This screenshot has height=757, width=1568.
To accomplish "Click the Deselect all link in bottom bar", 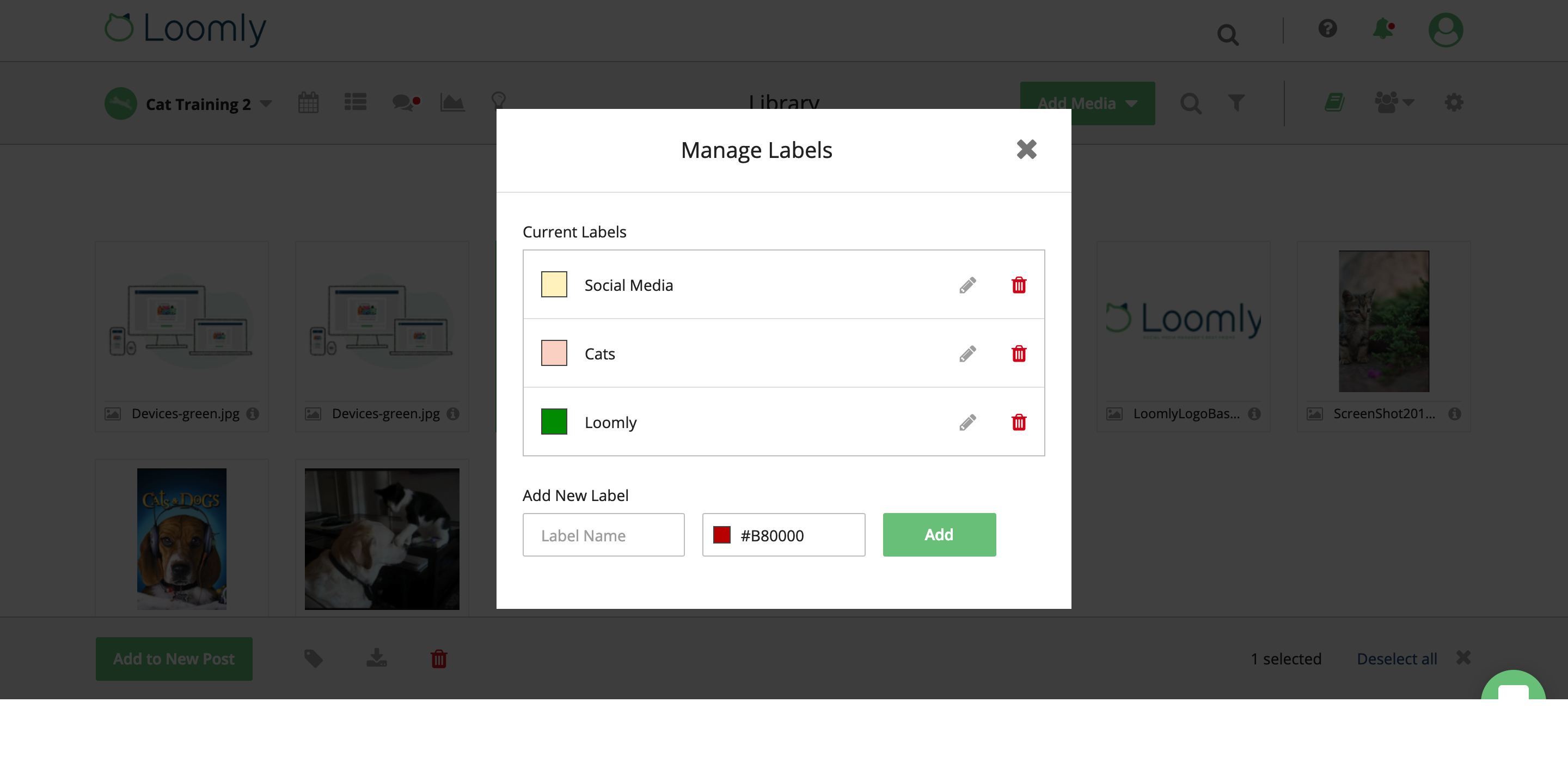I will coord(1397,659).
